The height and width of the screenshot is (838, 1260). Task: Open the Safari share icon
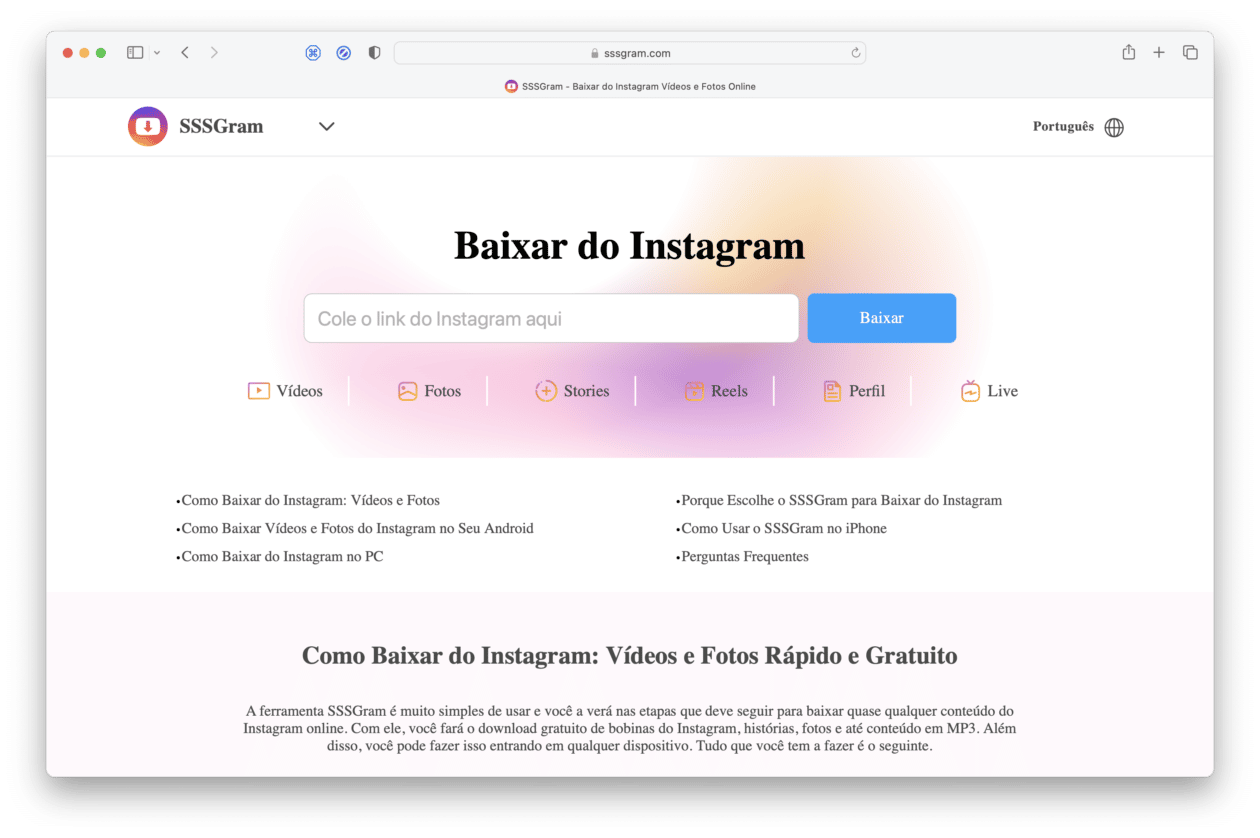point(1128,52)
